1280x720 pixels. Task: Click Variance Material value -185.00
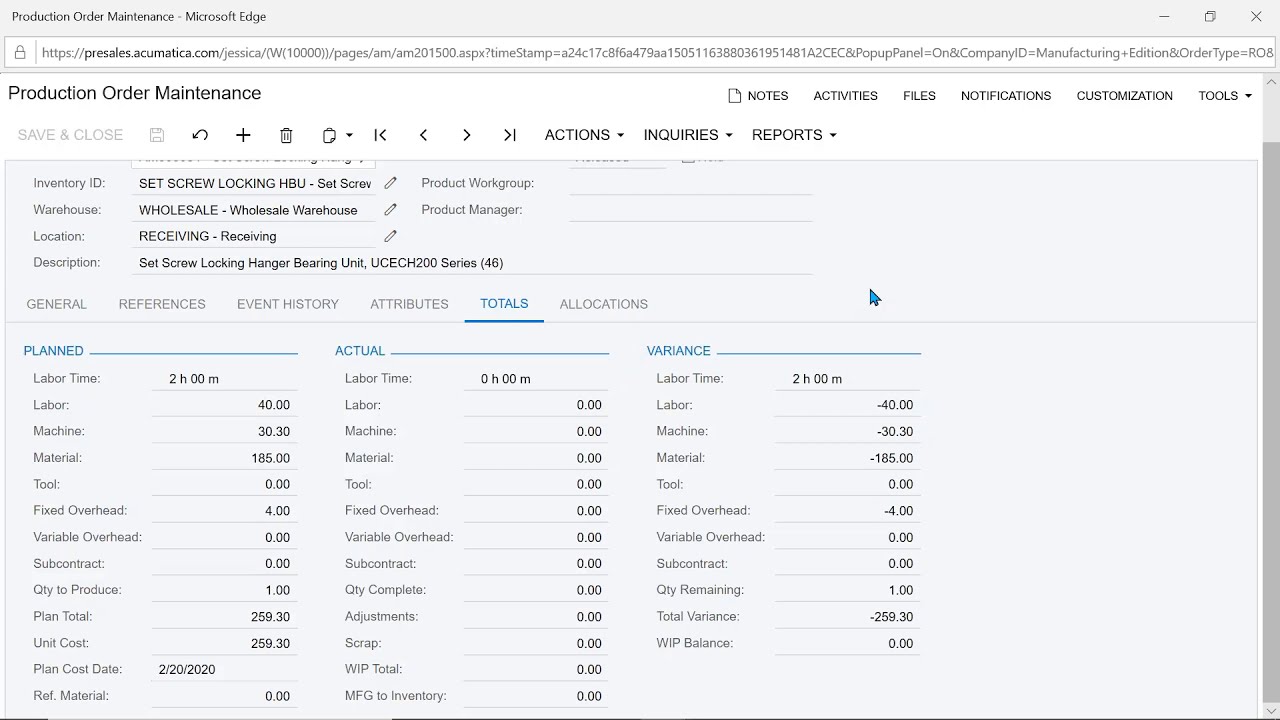(x=848, y=458)
